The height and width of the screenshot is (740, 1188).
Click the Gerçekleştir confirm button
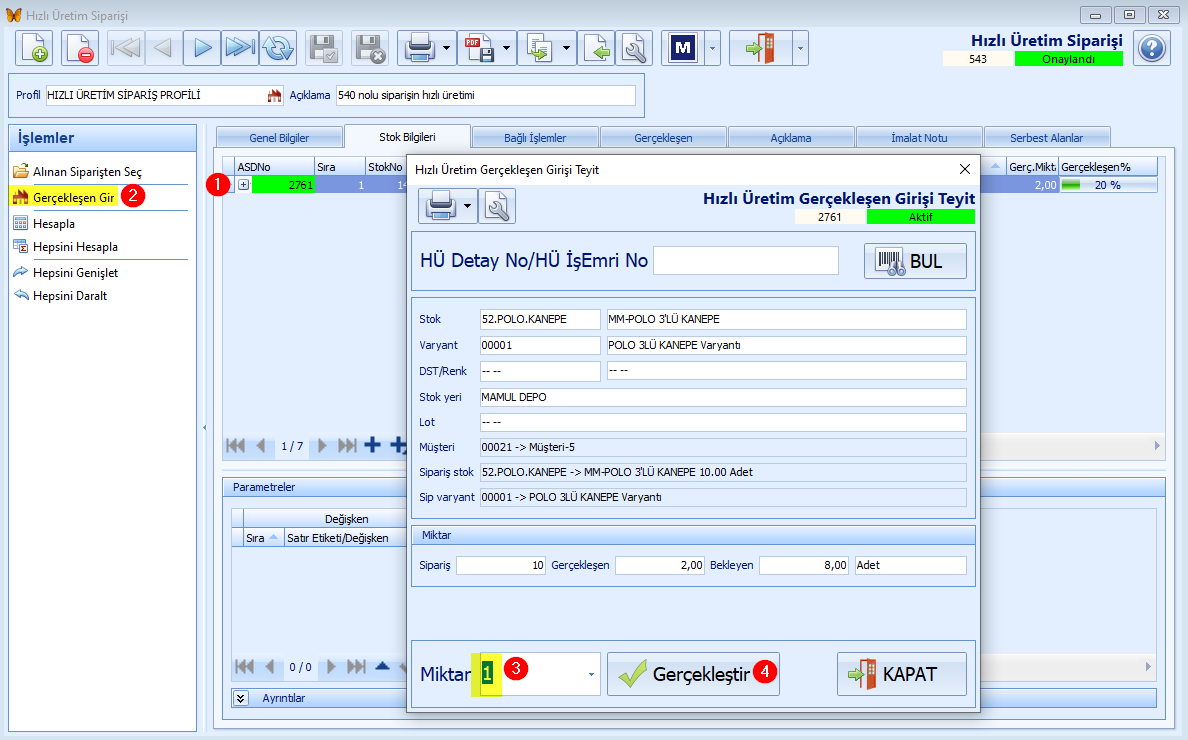tap(693, 674)
